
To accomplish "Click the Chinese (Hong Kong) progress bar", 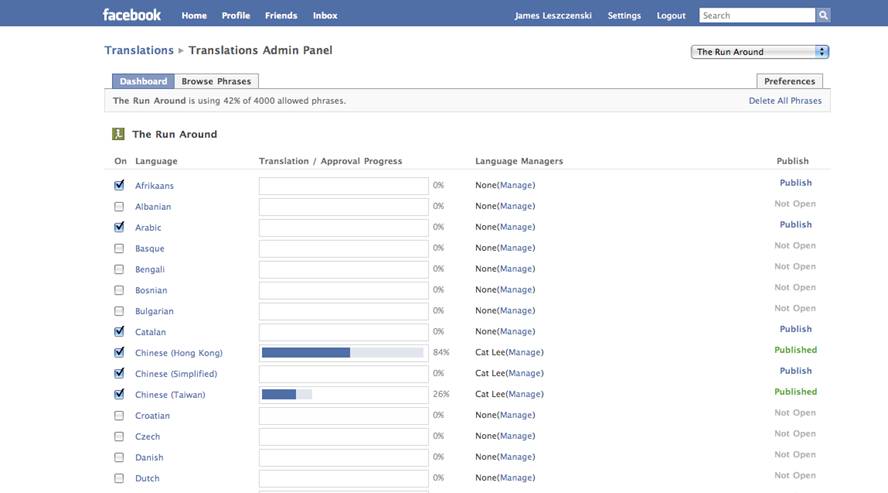I will [343, 353].
